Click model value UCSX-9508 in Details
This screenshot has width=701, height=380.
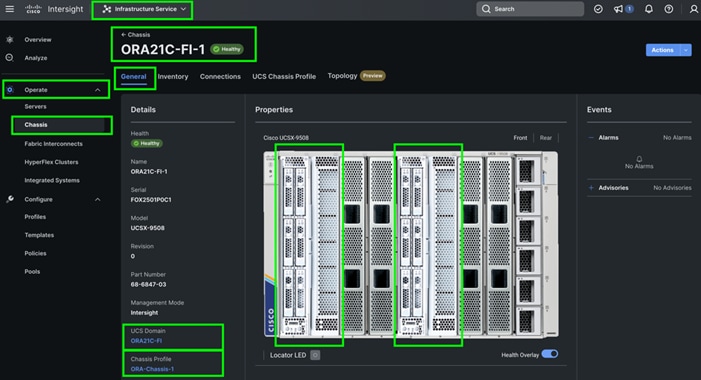148,228
